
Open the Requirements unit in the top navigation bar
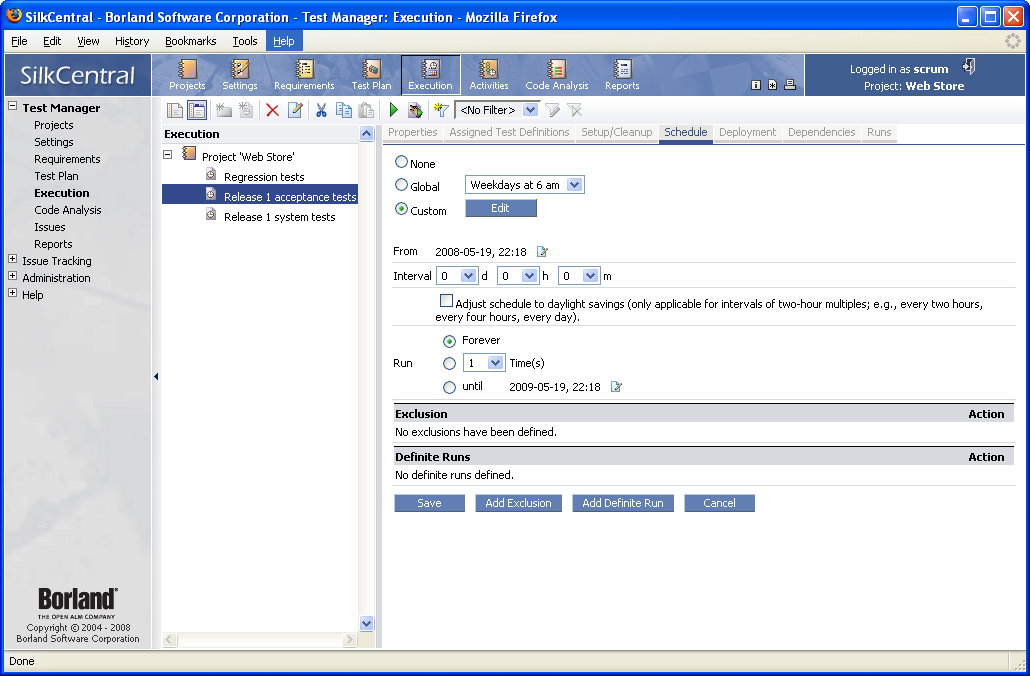click(304, 75)
